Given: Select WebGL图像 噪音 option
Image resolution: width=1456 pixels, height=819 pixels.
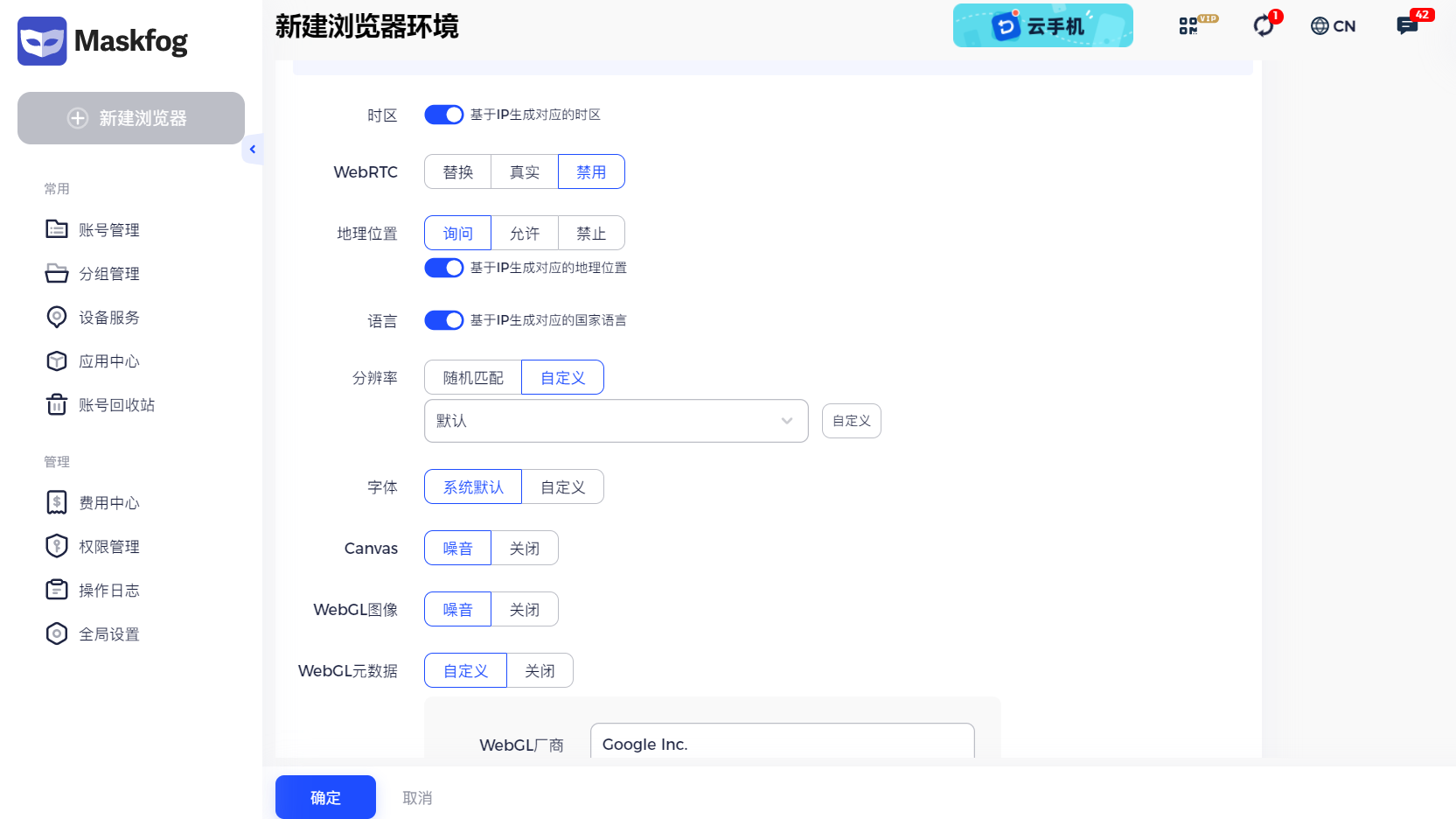Looking at the screenshot, I should click(458, 609).
